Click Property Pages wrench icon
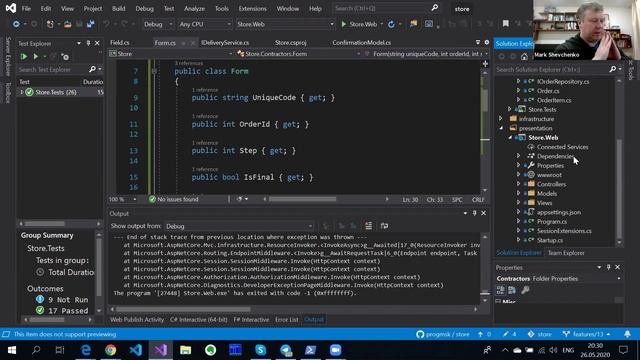Viewport: 640px width, 360px height. point(525,290)
